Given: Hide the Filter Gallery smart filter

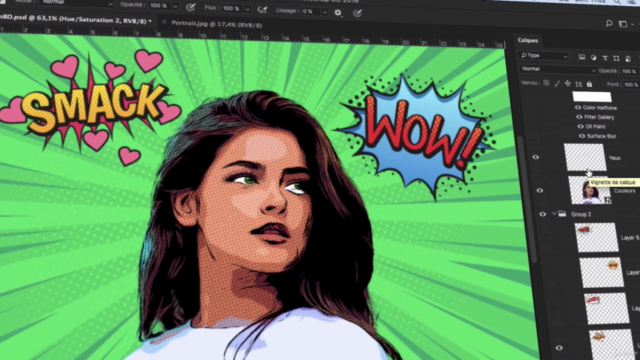Looking at the screenshot, I should pos(579,117).
